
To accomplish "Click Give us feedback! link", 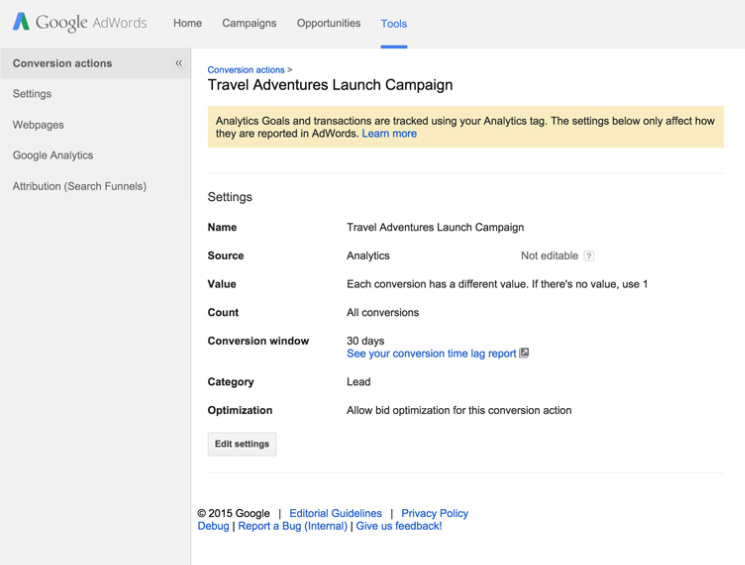I will (399, 526).
